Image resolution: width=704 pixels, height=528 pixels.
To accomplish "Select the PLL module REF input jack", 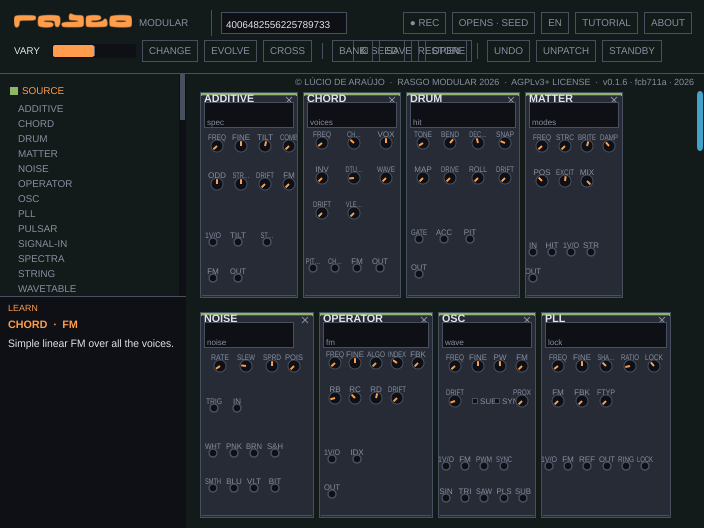I will [587, 466].
